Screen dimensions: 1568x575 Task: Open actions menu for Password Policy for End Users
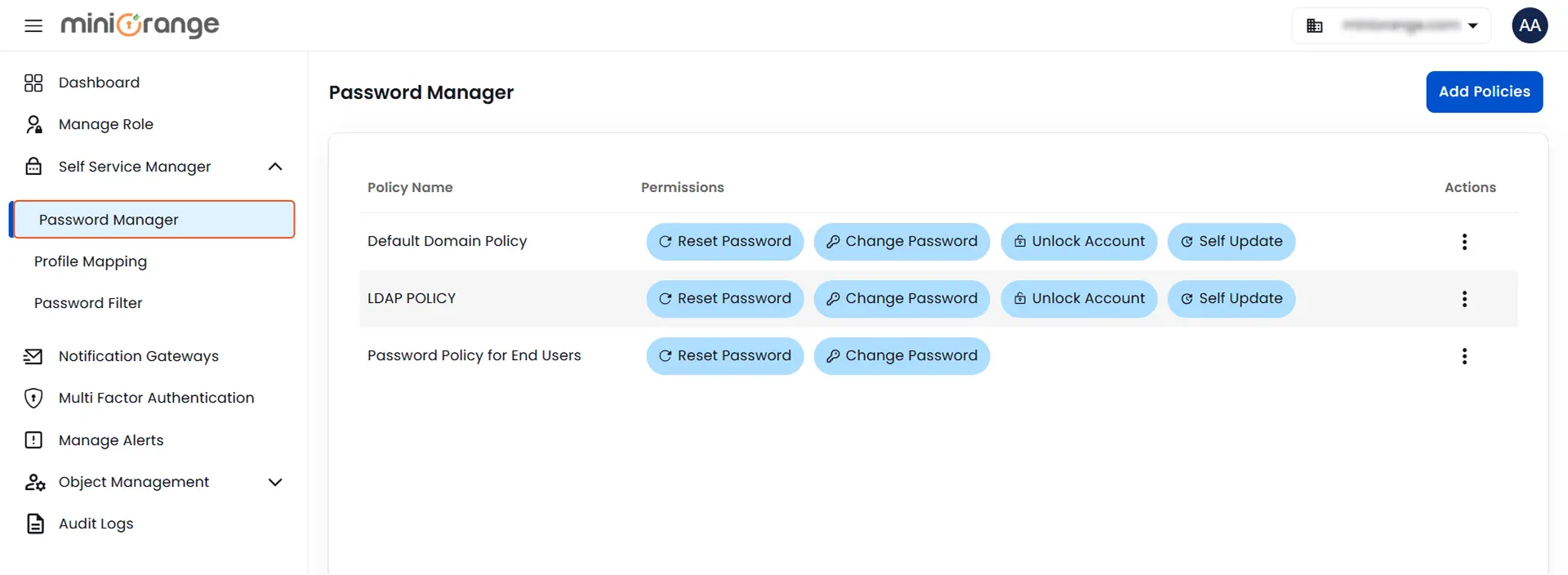[x=1464, y=356]
